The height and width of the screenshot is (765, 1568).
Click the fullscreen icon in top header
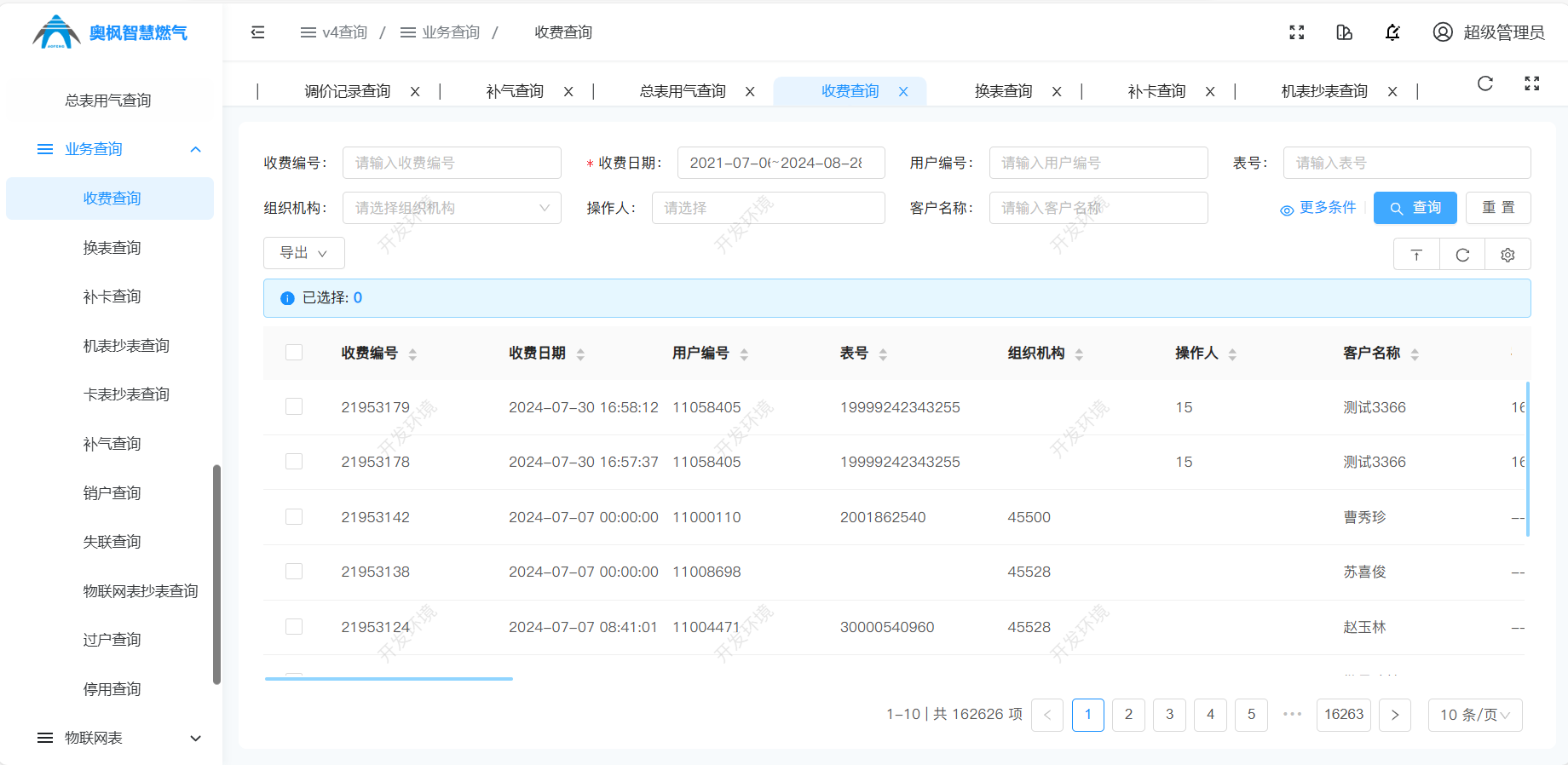1297,32
